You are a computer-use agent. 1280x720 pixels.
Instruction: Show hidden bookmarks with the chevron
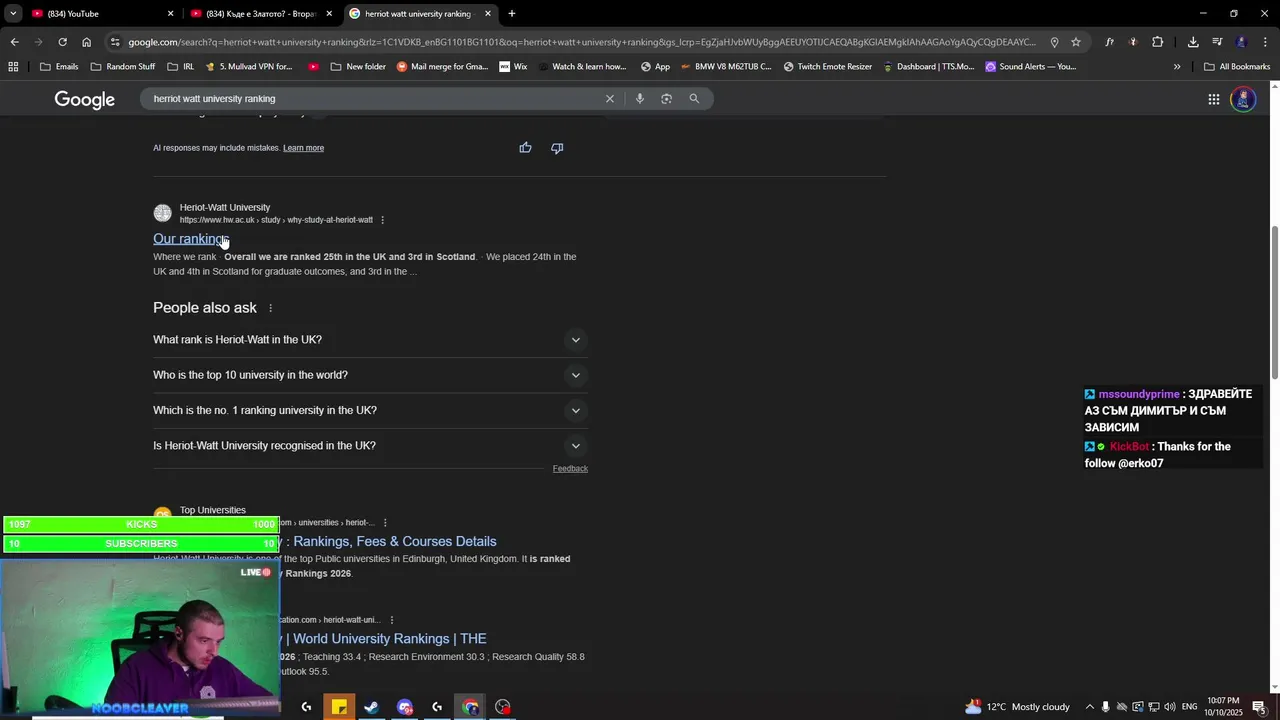1177,67
